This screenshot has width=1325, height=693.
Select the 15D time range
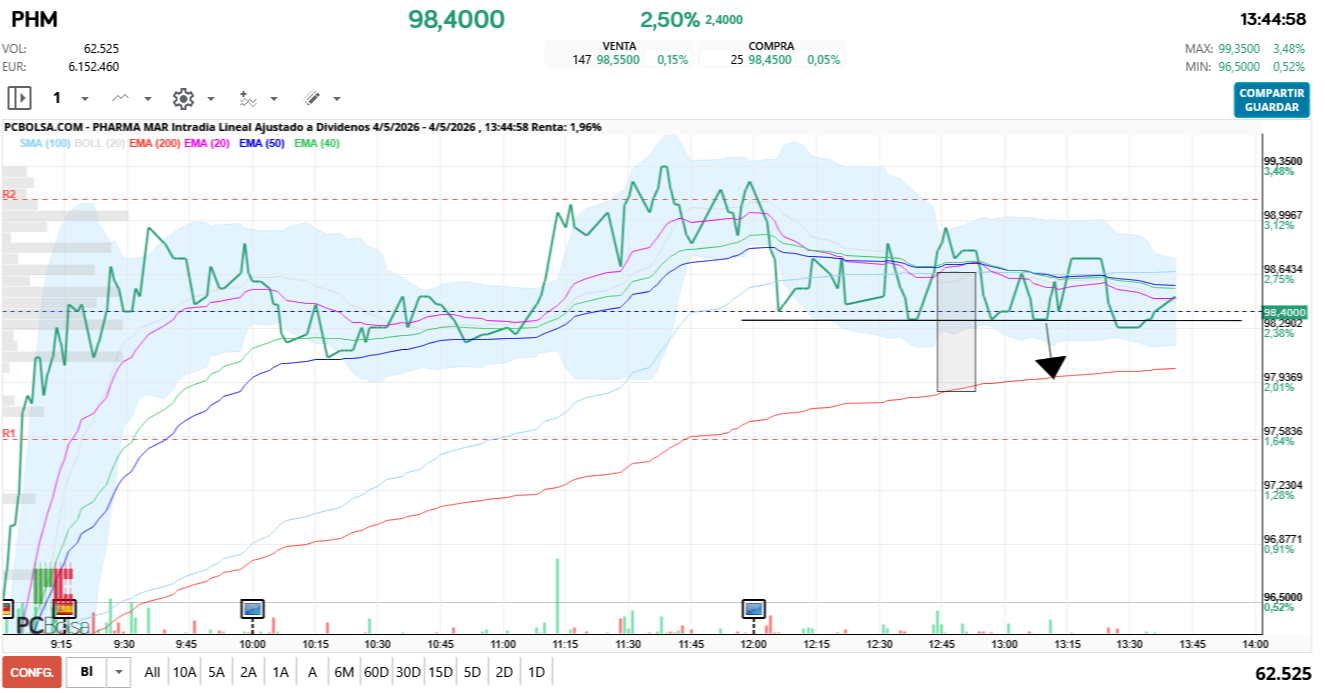click(x=440, y=672)
